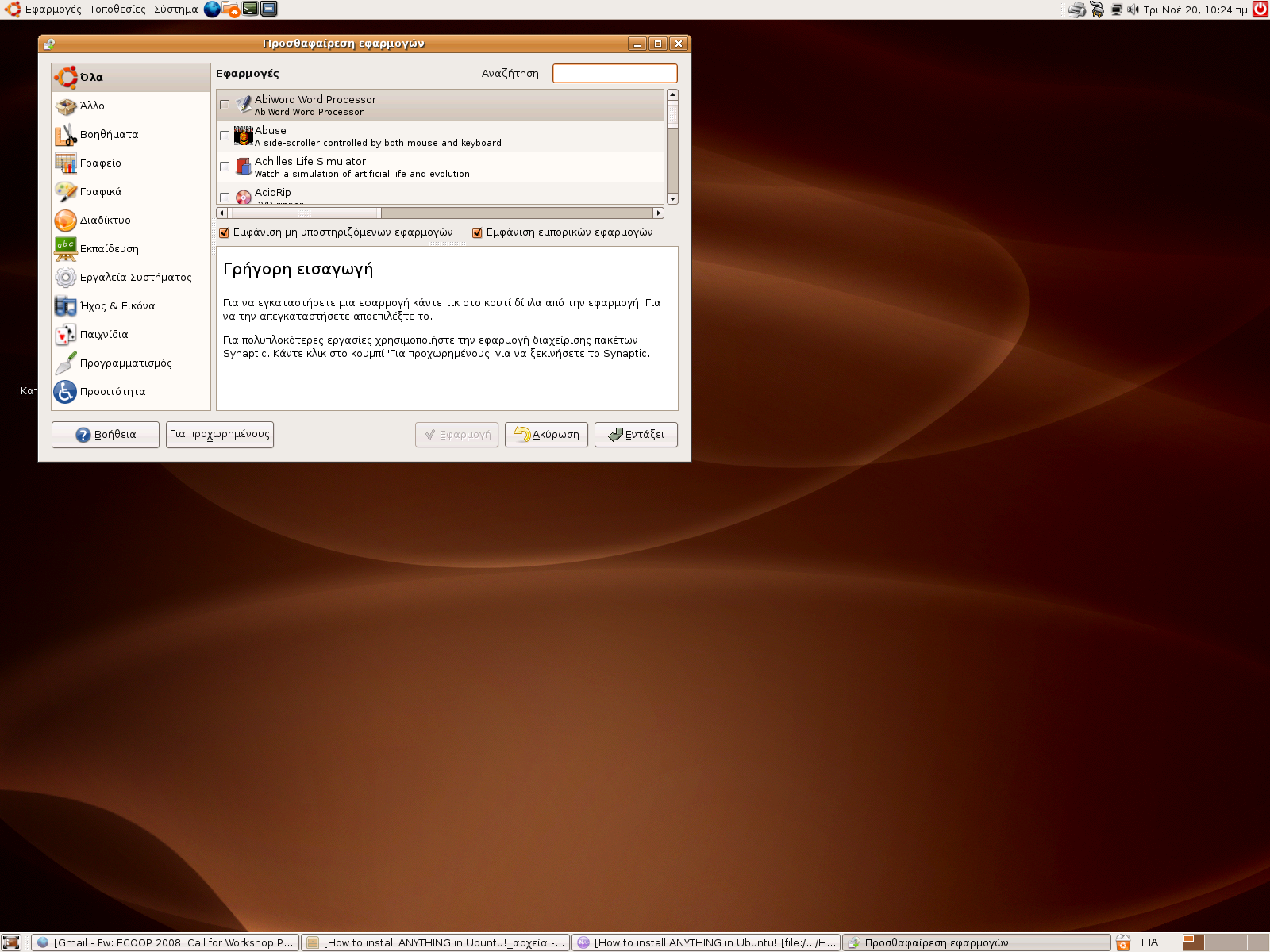Screen dimensions: 1270x952
Task: Click the Για προχωρημένους button
Action: (220, 435)
